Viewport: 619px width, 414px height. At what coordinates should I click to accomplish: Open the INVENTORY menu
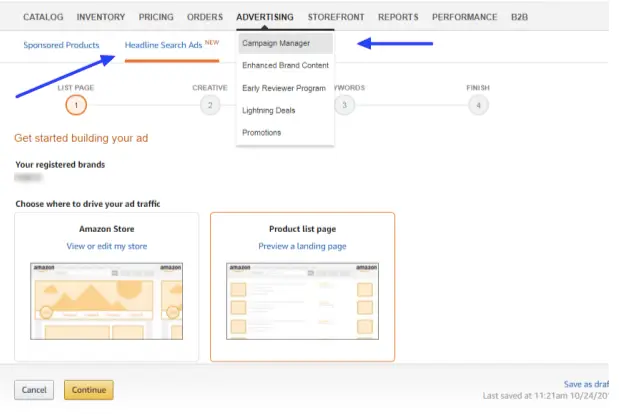(101, 17)
